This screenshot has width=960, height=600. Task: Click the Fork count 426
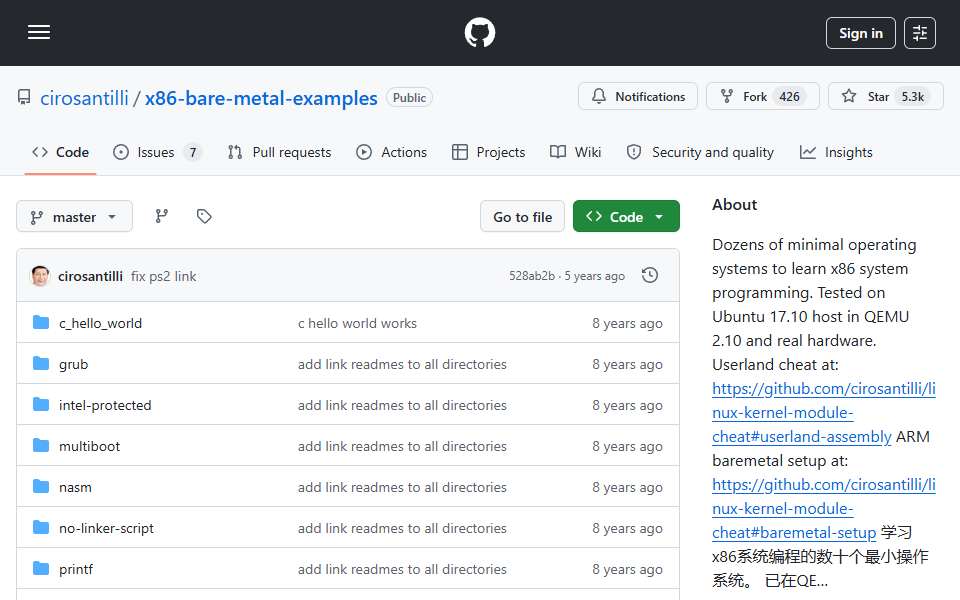pos(789,97)
